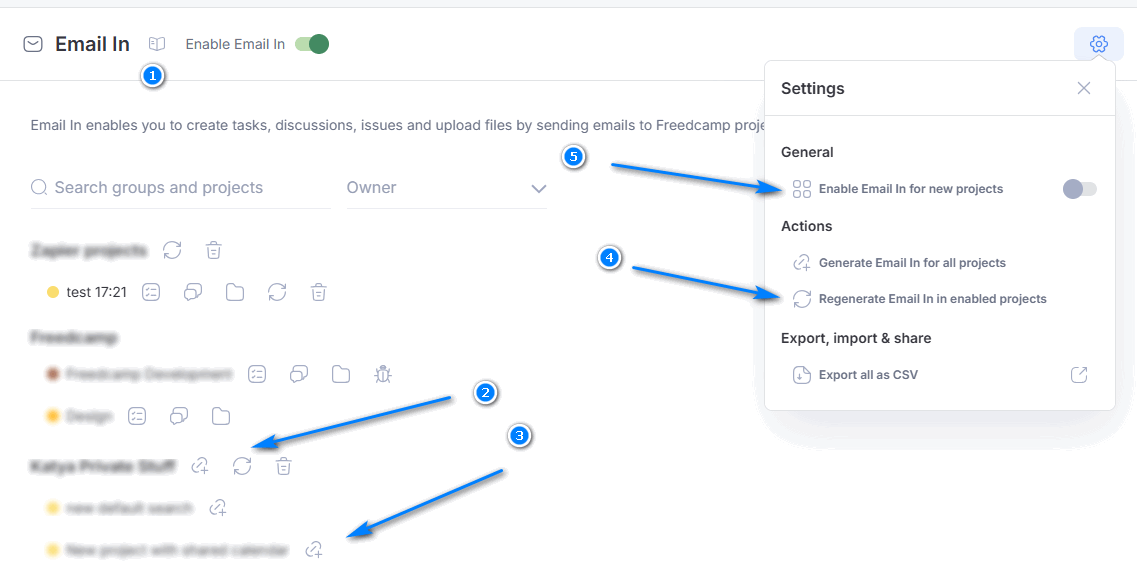Regenerate emails for Zapier projects group
The height and width of the screenshot is (587, 1137).
[x=172, y=250]
